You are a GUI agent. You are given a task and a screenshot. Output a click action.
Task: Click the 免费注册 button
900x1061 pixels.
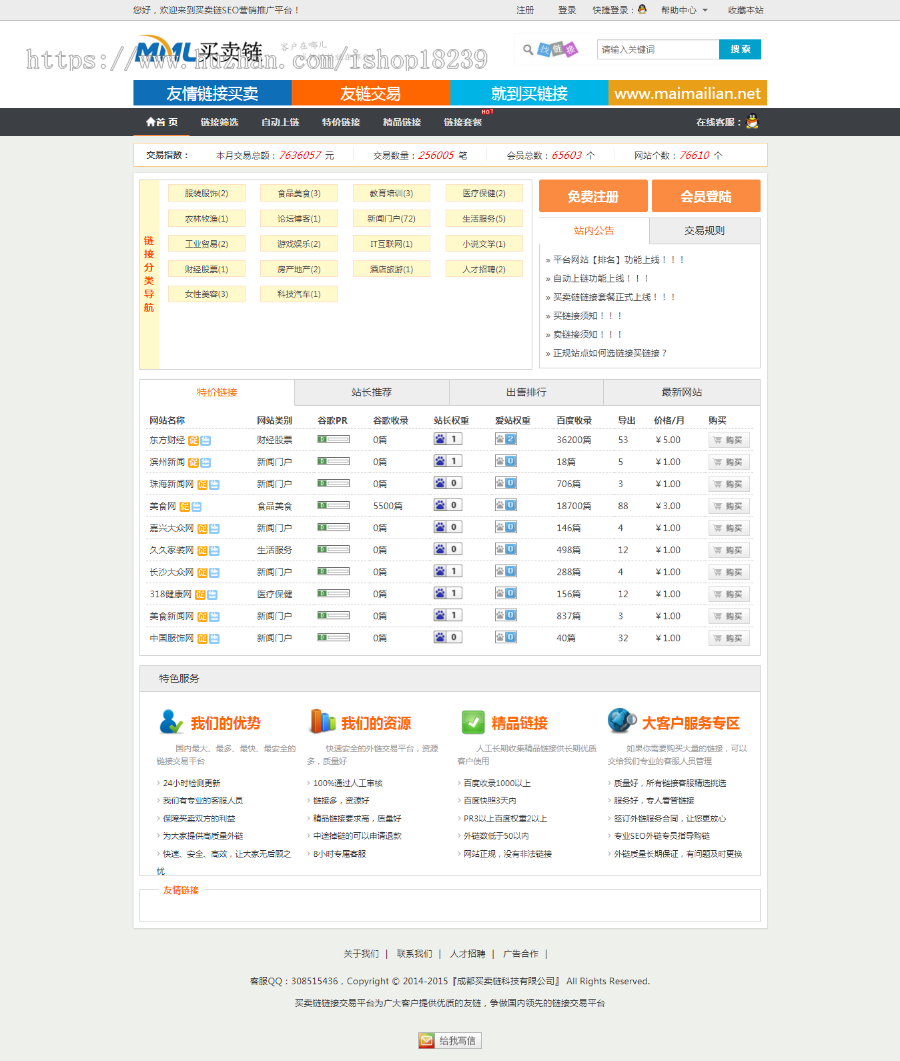click(593, 196)
